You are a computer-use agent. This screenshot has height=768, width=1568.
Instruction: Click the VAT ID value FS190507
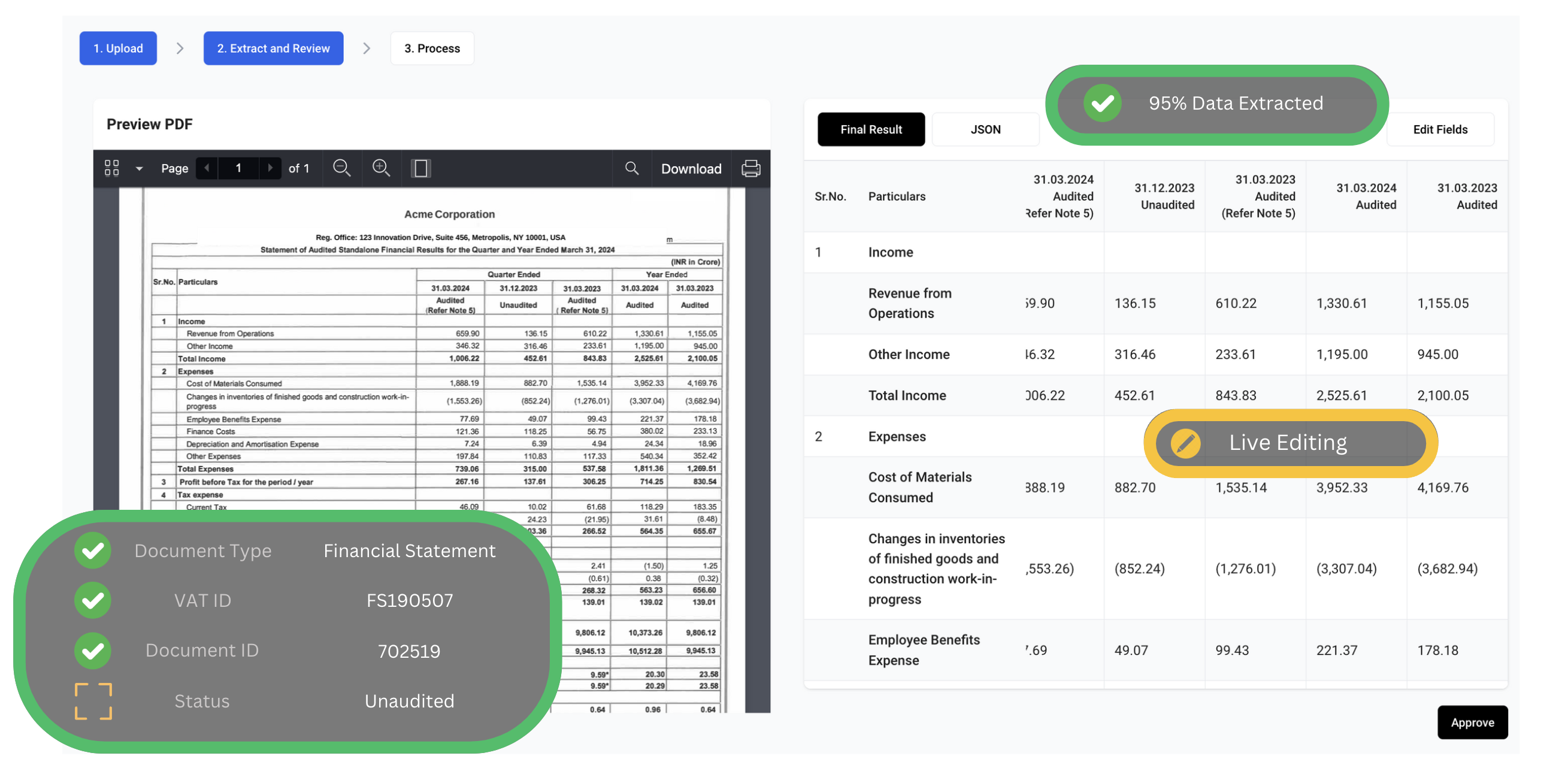[409, 600]
